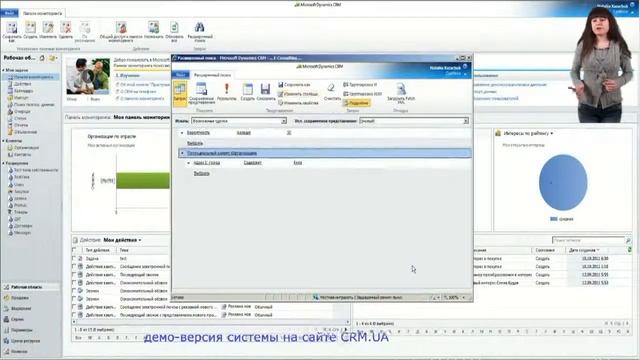Image resolution: width=640 pixels, height=360 pixels.
Task: Click search magnifier icon beside records search field
Action: [628, 240]
